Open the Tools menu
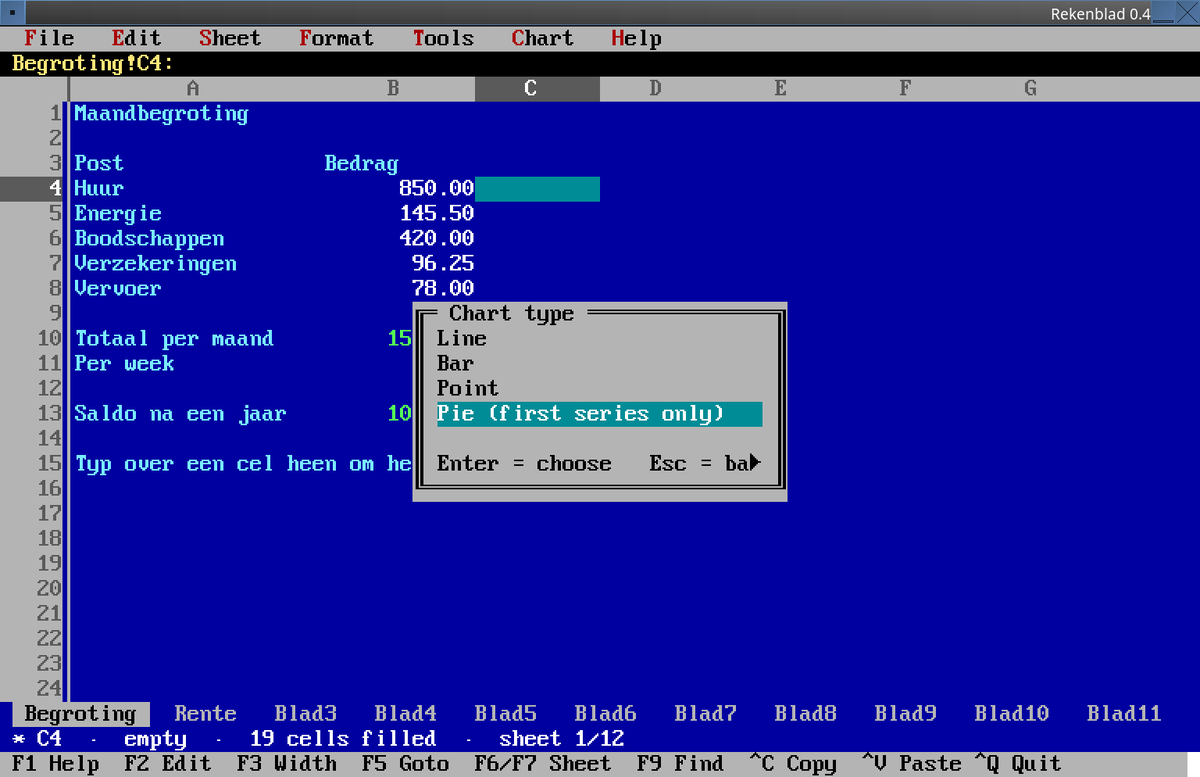Image resolution: width=1200 pixels, height=777 pixels. [x=443, y=38]
